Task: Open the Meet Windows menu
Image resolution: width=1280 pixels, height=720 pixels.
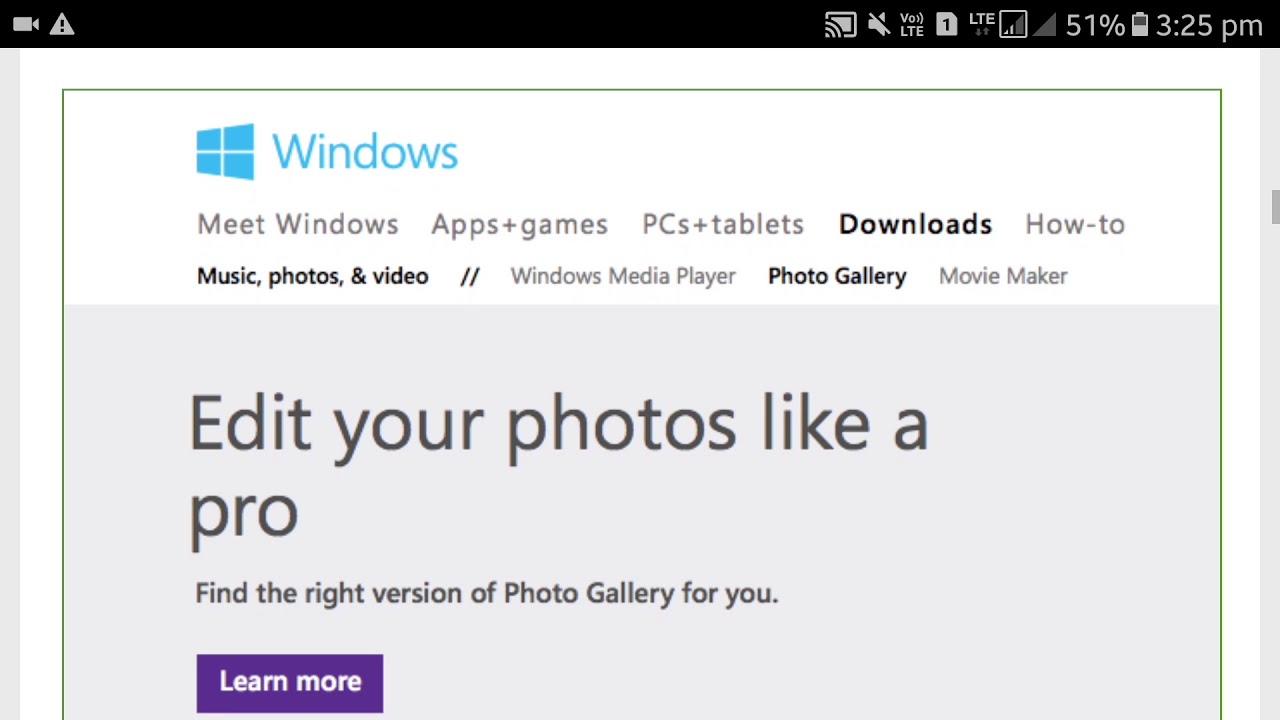Action: click(298, 224)
